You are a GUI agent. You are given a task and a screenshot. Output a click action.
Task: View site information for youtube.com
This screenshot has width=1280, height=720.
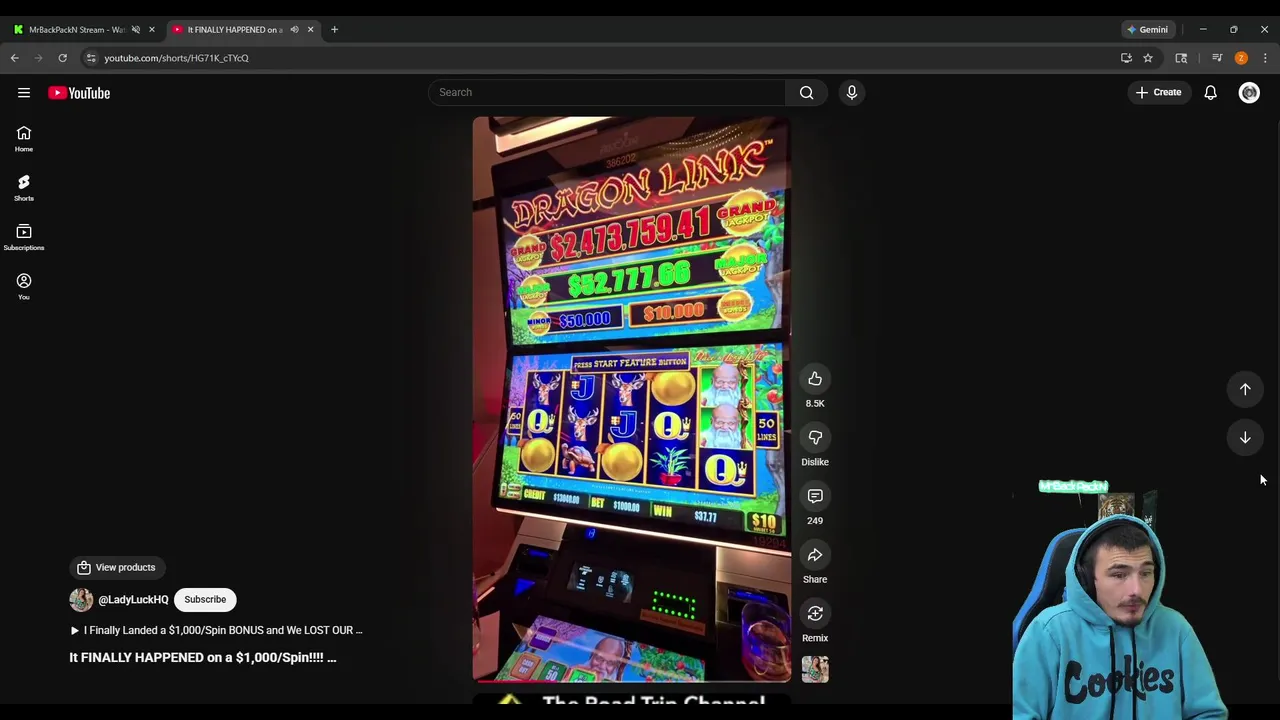(91, 58)
